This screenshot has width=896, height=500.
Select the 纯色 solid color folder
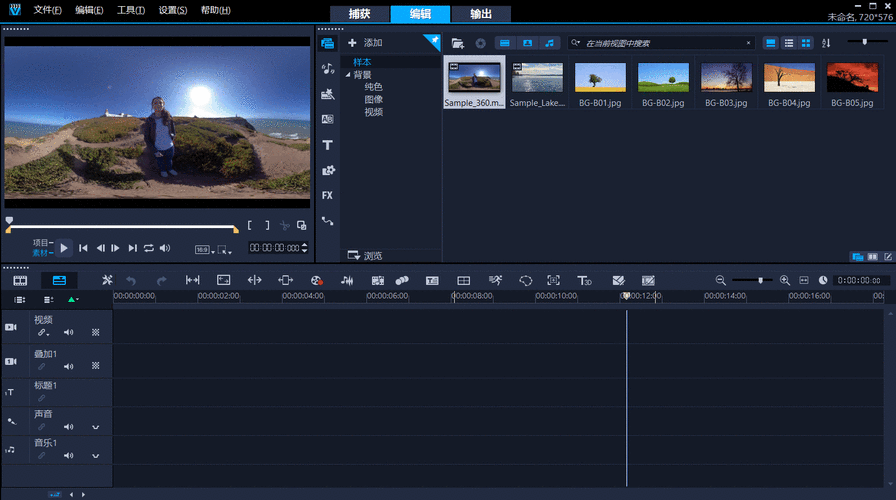pyautogui.click(x=374, y=87)
